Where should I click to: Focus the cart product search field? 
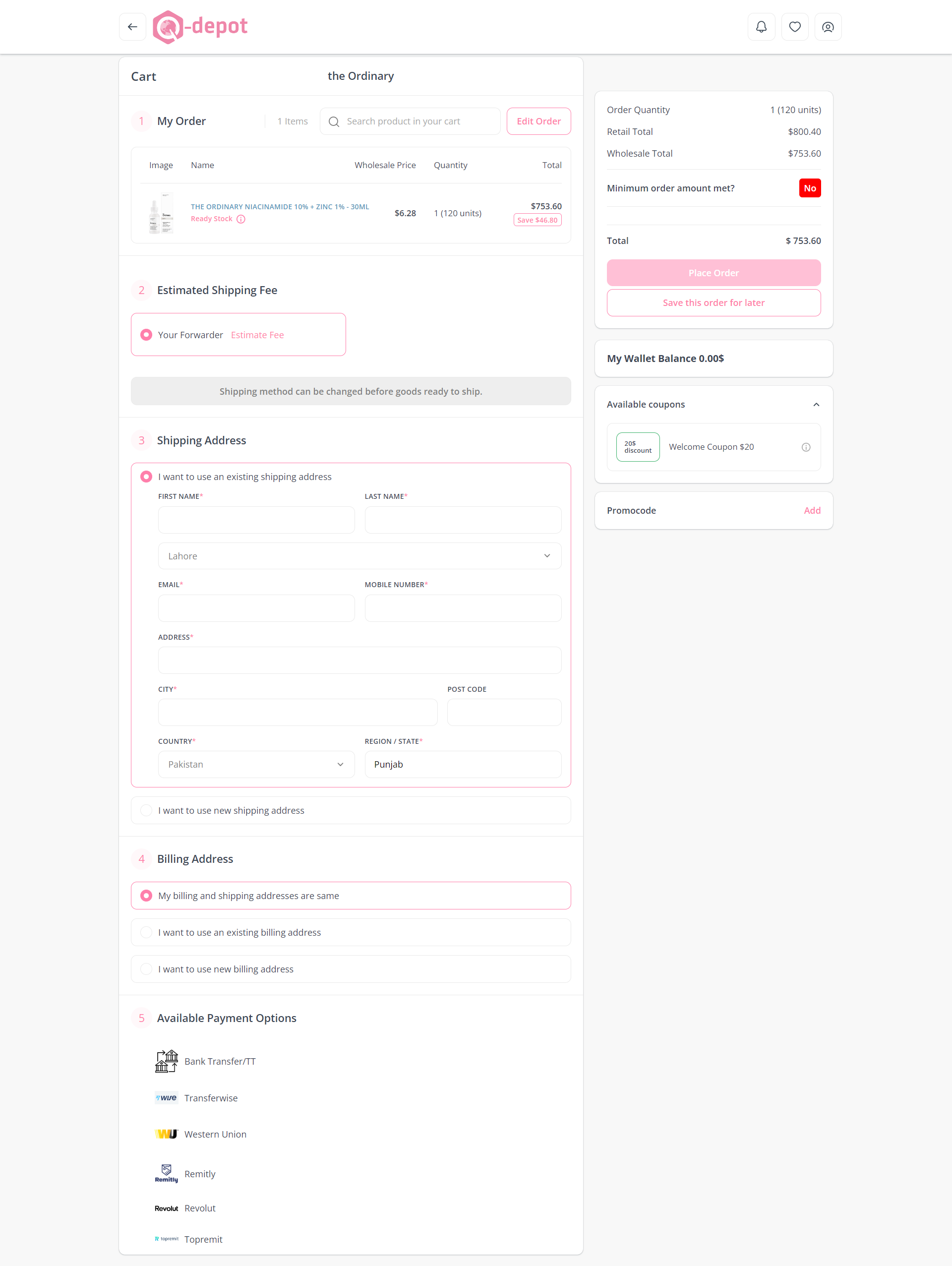click(x=410, y=121)
